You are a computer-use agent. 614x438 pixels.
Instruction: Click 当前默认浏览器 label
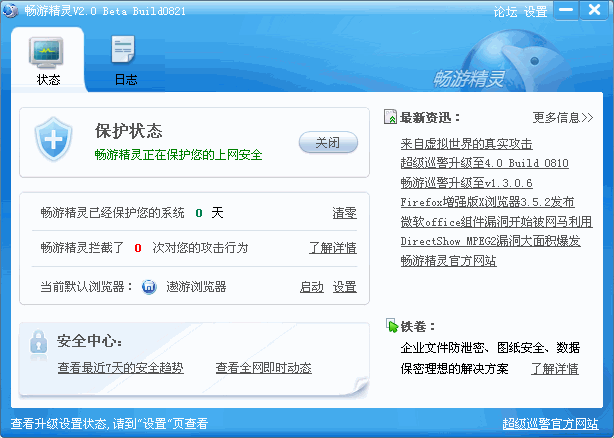(x=86, y=287)
